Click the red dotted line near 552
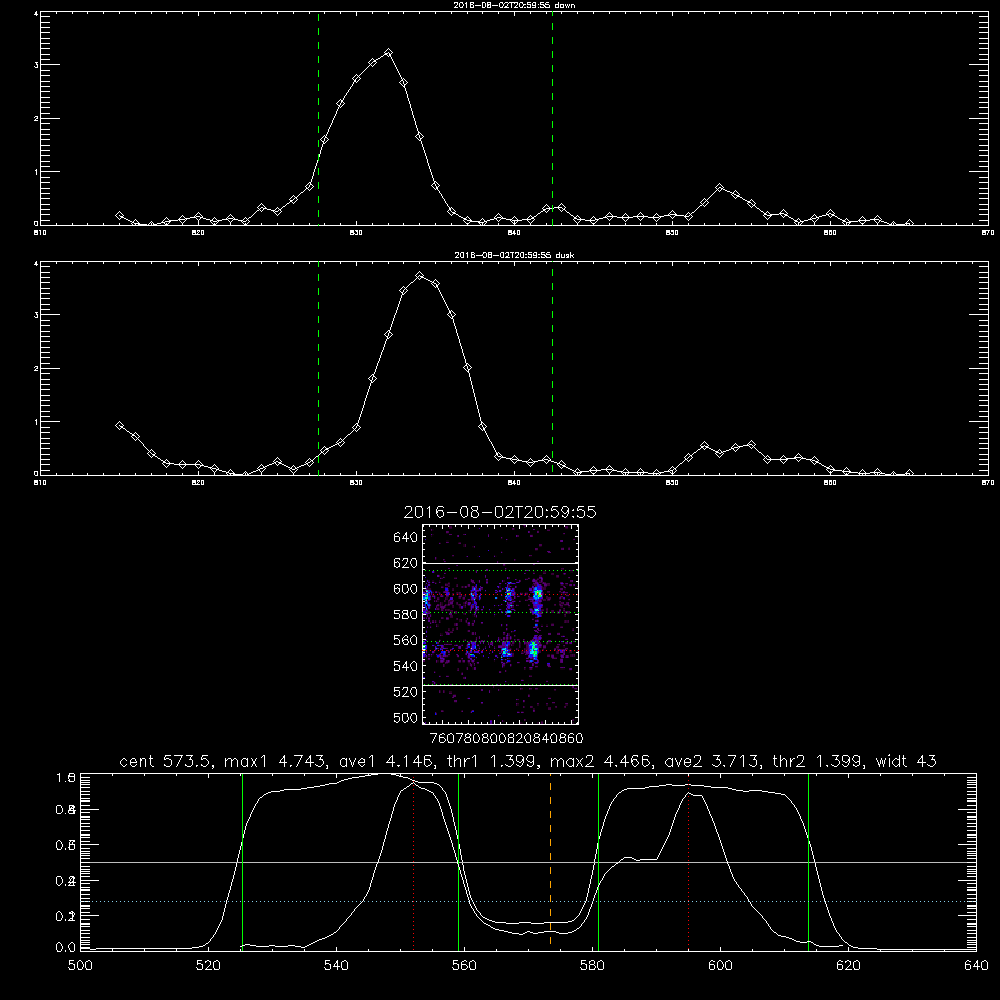Viewport: 1000px width, 1000px height. click(414, 864)
